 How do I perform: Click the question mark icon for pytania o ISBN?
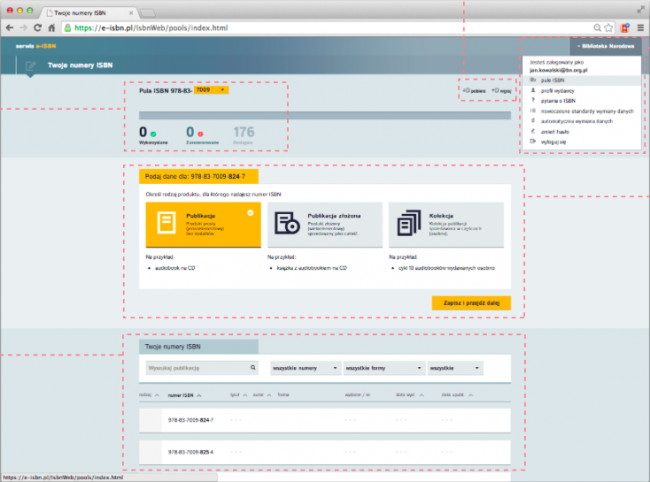533,100
